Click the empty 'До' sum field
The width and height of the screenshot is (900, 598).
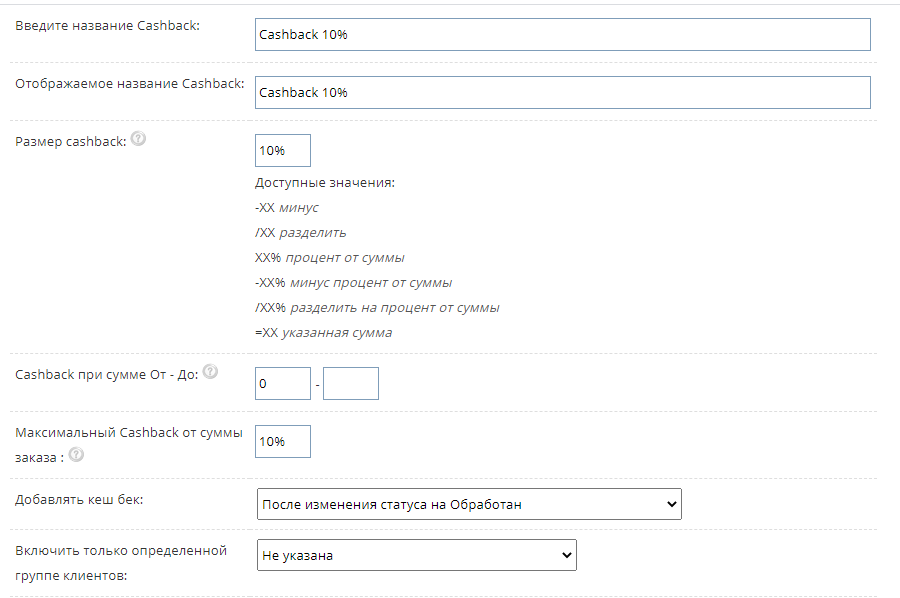[x=350, y=383]
